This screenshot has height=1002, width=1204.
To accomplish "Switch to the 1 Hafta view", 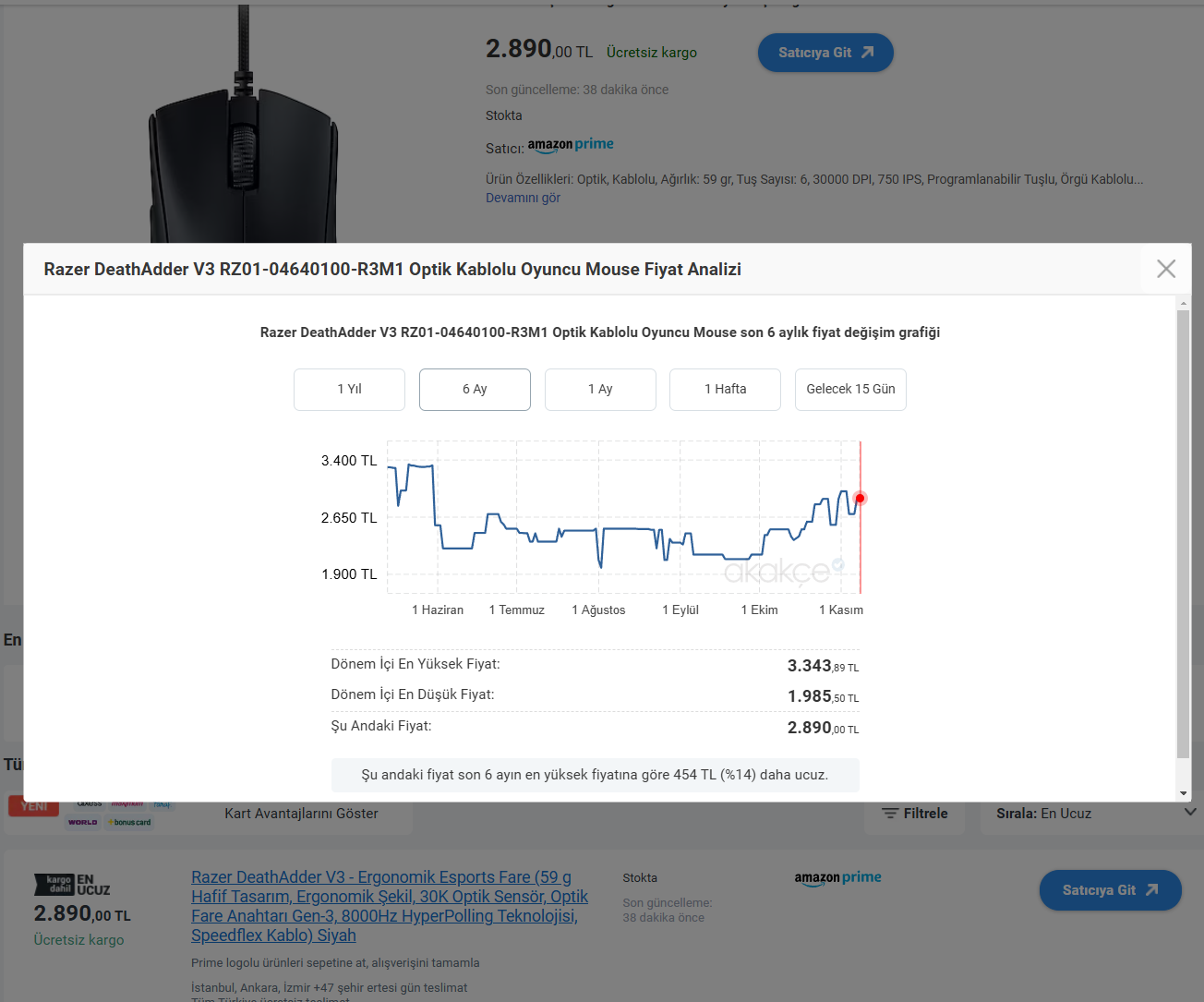I will coord(725,389).
